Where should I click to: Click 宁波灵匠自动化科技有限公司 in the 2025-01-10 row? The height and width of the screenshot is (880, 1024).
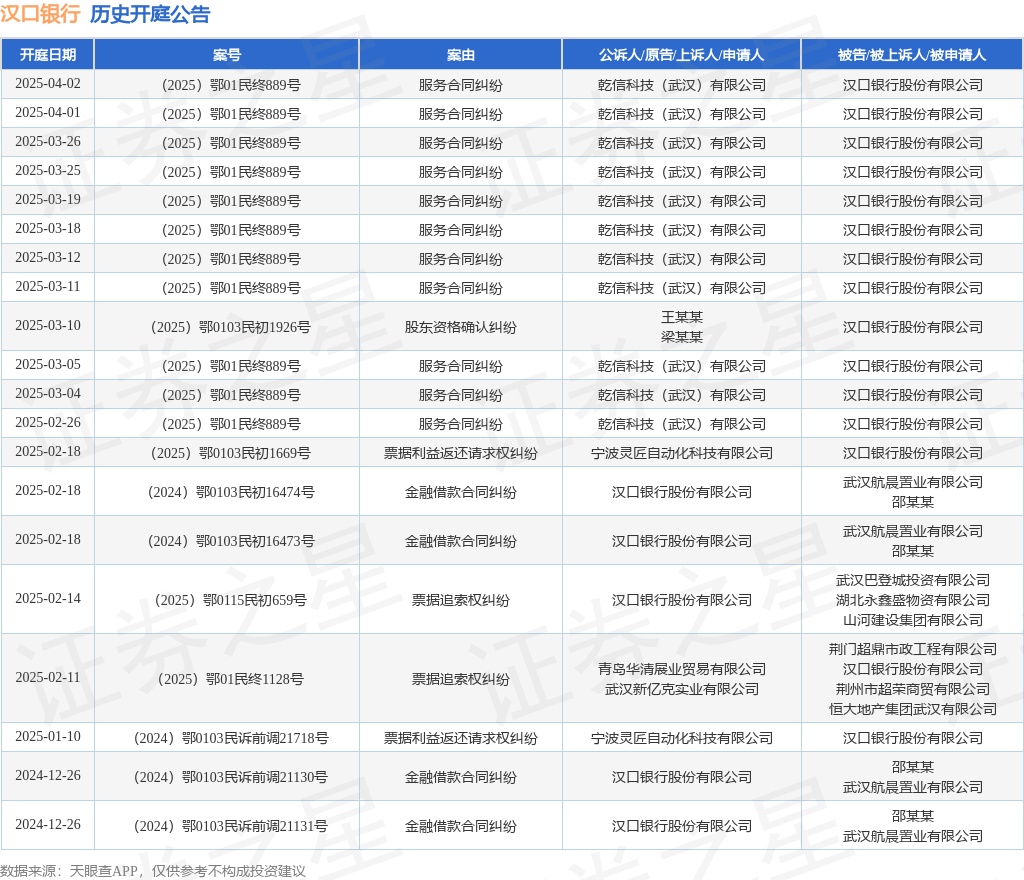tap(682, 738)
